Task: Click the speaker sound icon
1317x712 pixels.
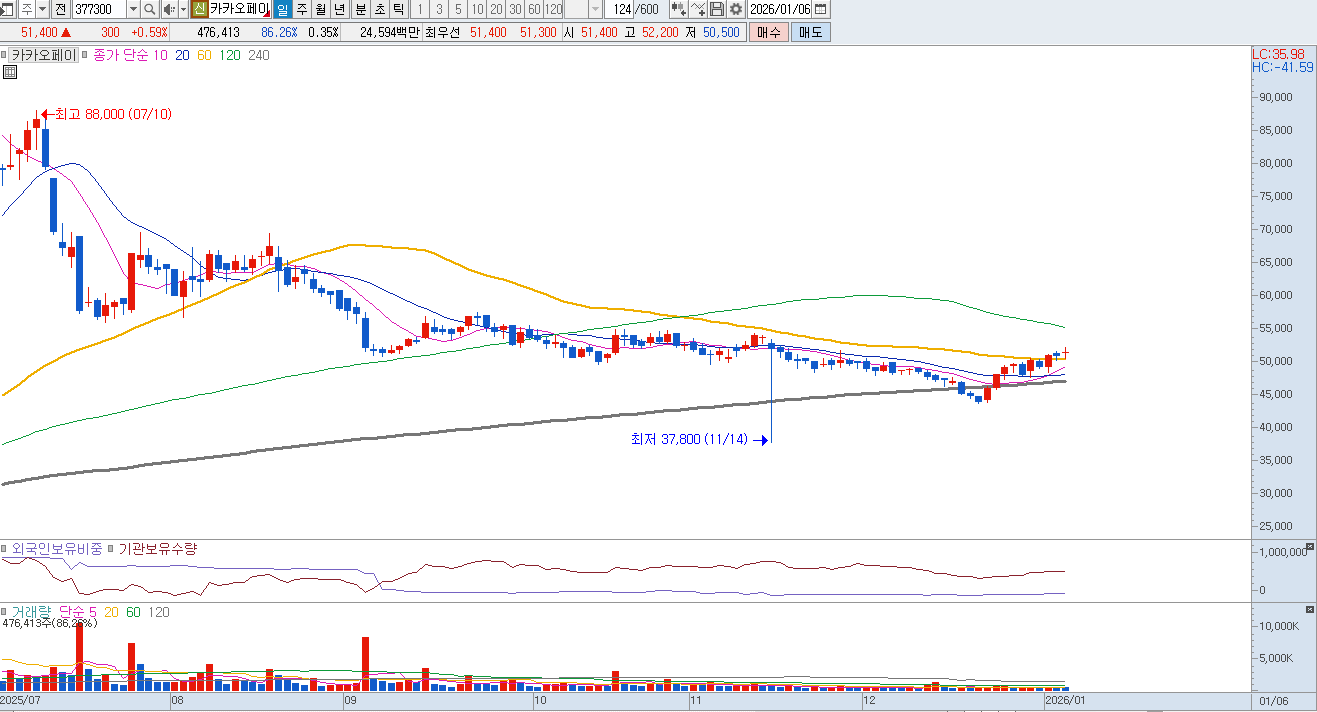Action: coord(168,9)
